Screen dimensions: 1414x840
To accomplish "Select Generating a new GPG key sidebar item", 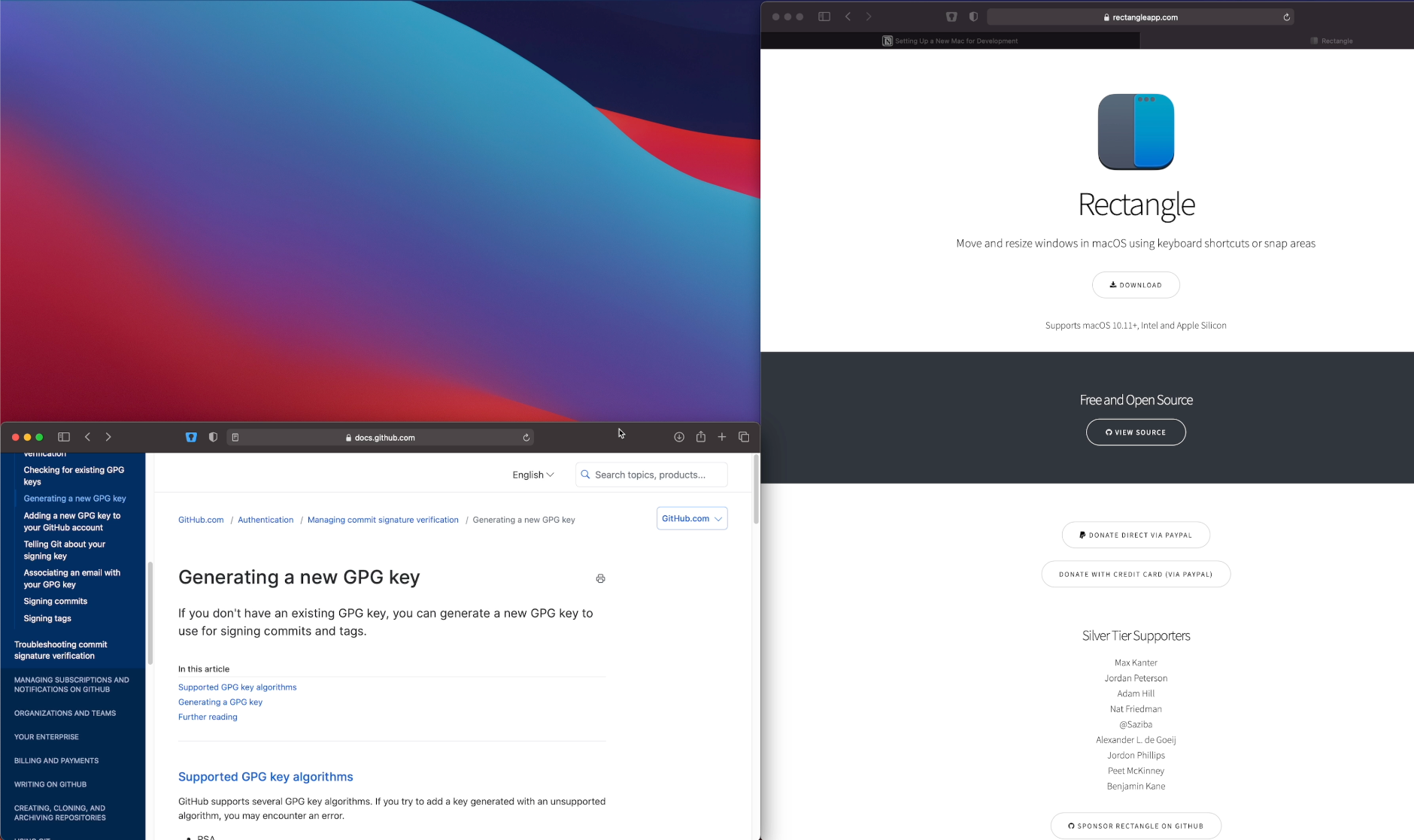I will [x=74, y=499].
